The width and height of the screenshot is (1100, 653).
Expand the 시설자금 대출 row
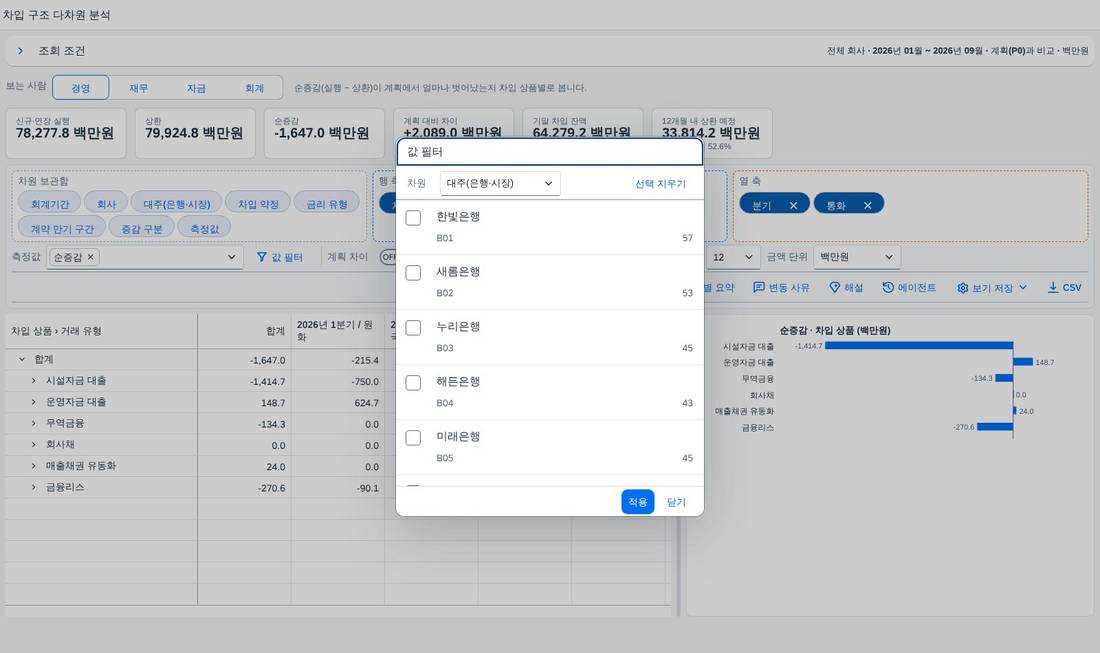pos(33,380)
